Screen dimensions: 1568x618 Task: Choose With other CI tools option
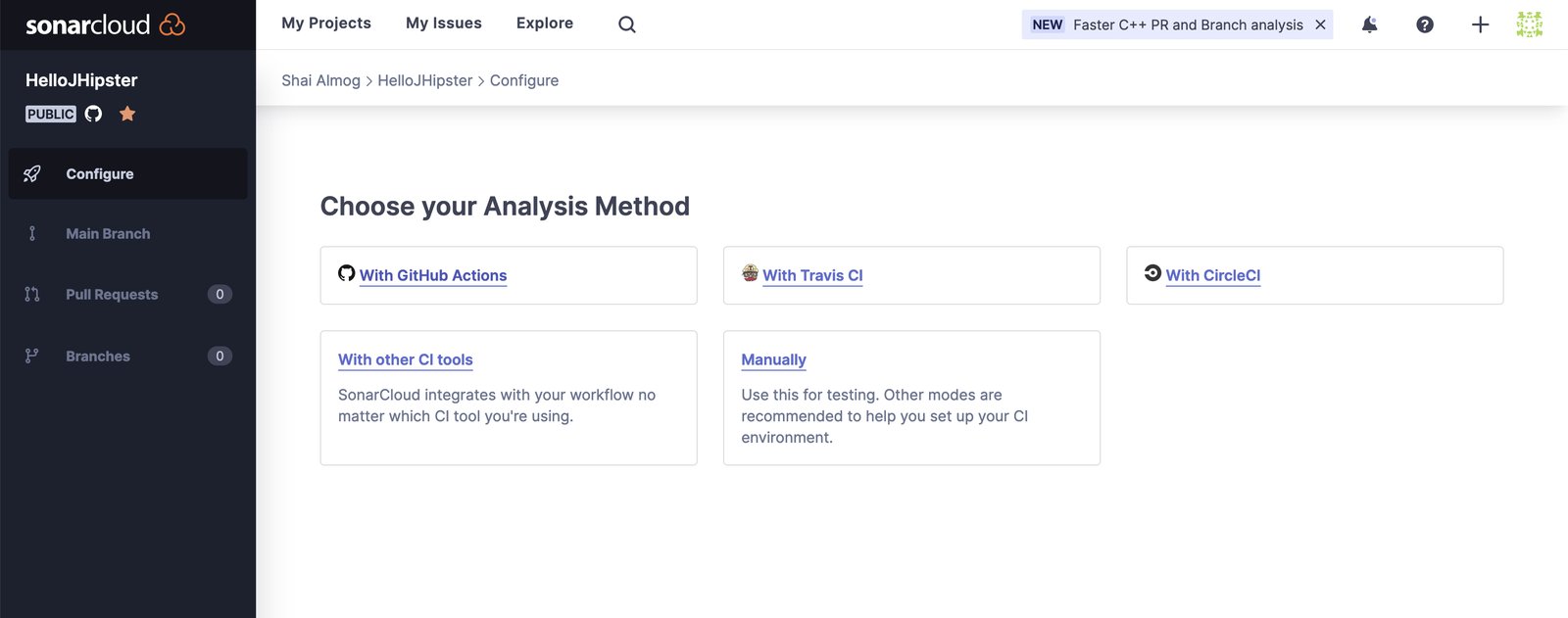tap(406, 359)
